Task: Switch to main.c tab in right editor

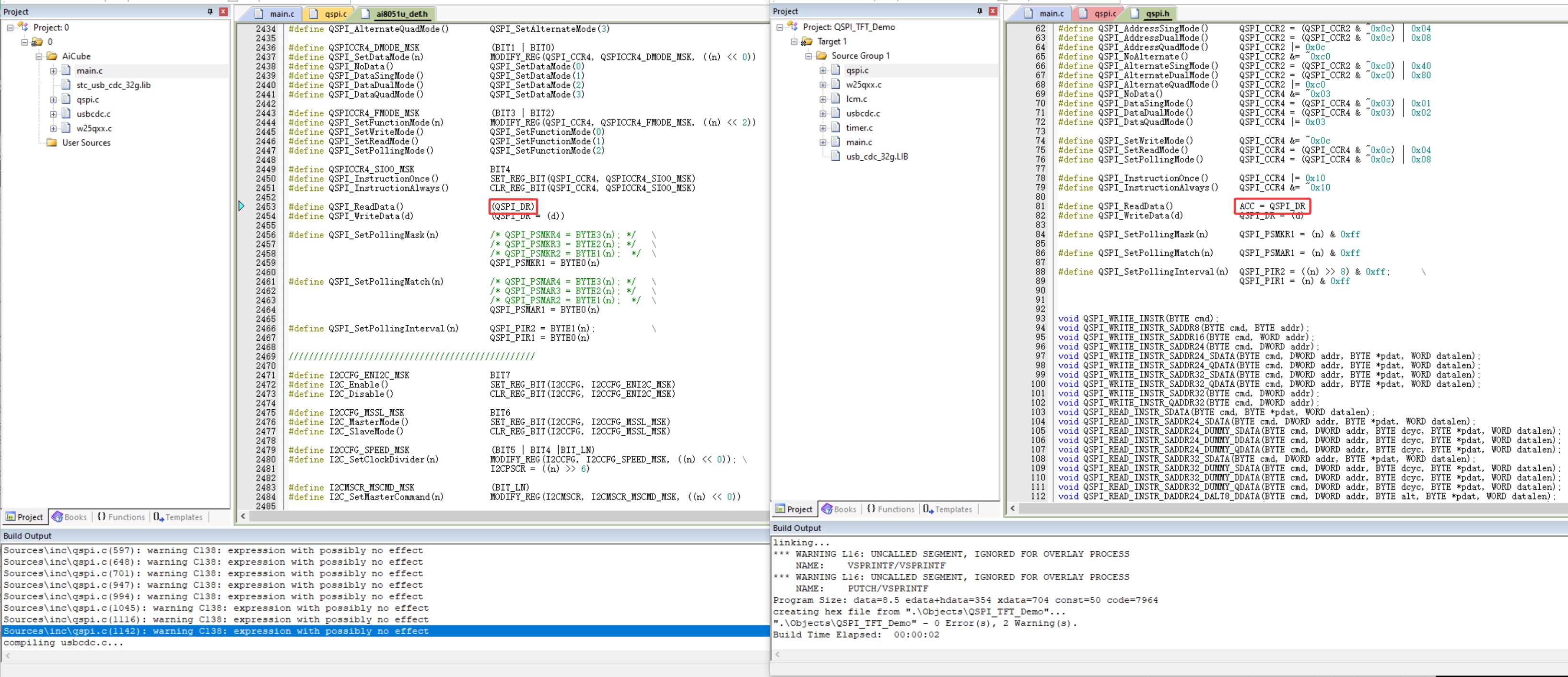Action: [x=1044, y=13]
